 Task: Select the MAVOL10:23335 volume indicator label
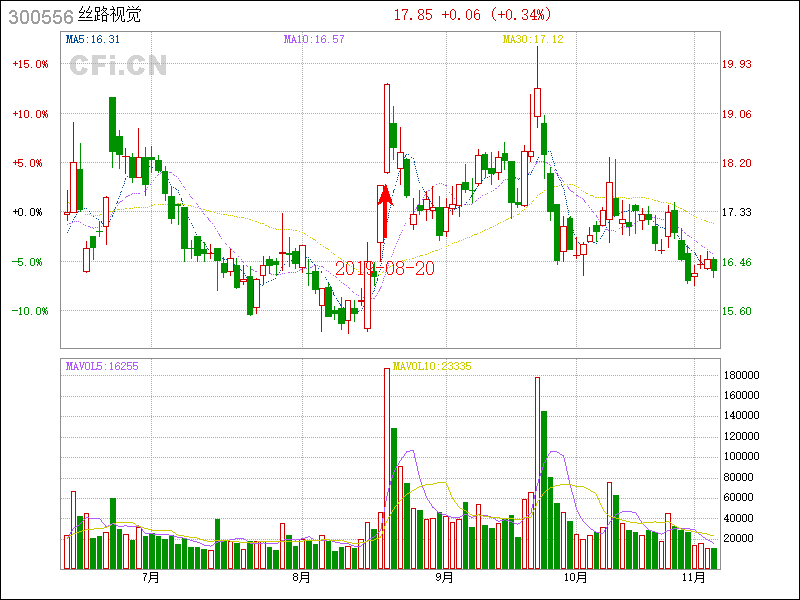tap(432, 366)
